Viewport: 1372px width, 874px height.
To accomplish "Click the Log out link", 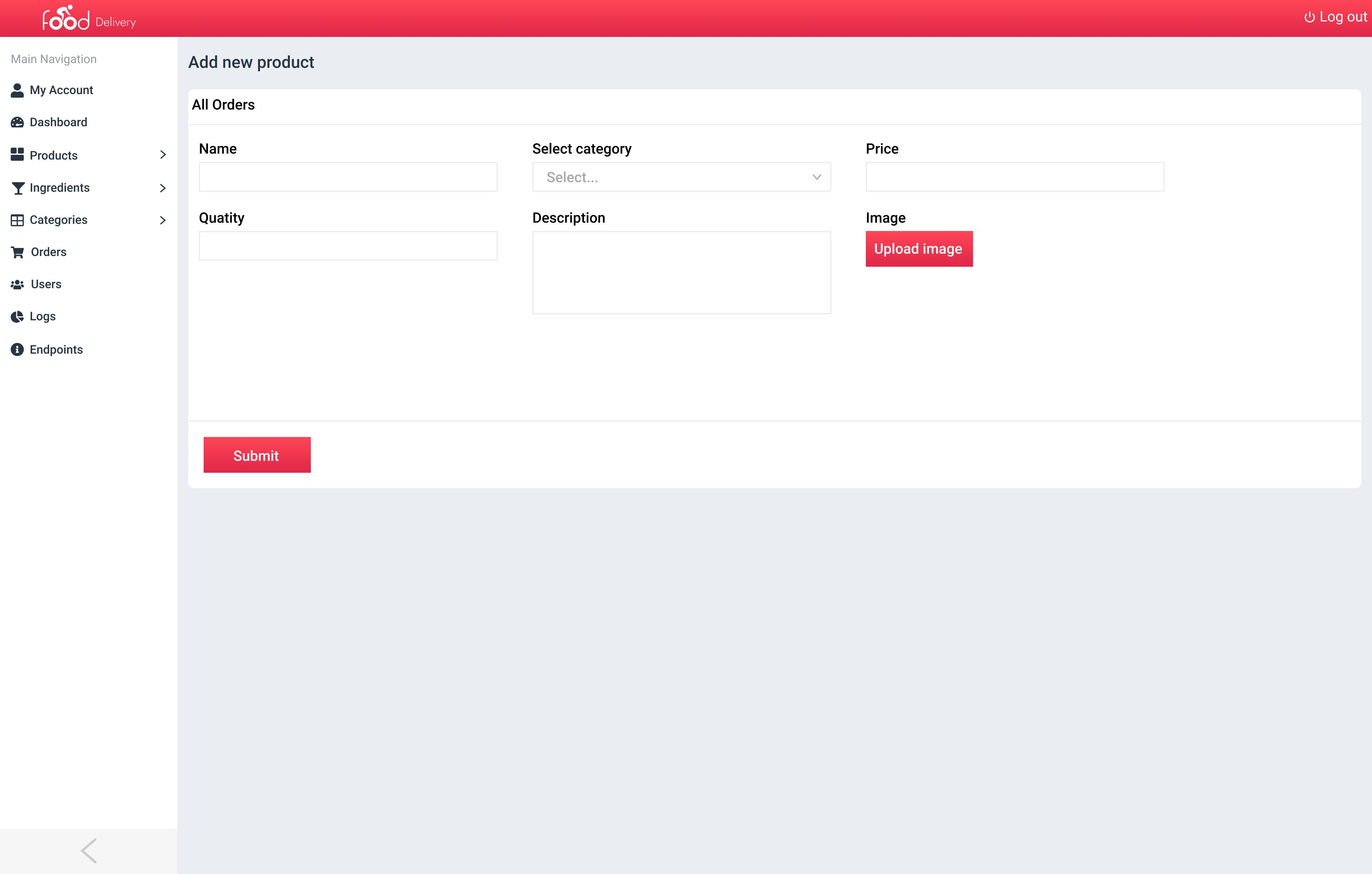I will click(x=1335, y=17).
